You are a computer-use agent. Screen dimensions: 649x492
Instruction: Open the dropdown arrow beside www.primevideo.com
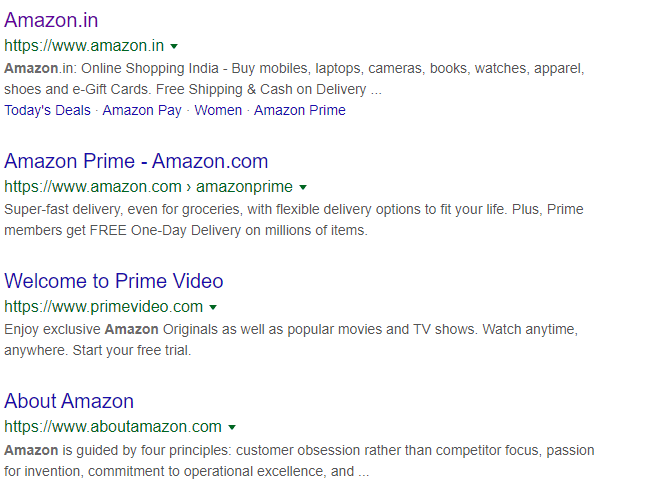click(213, 307)
